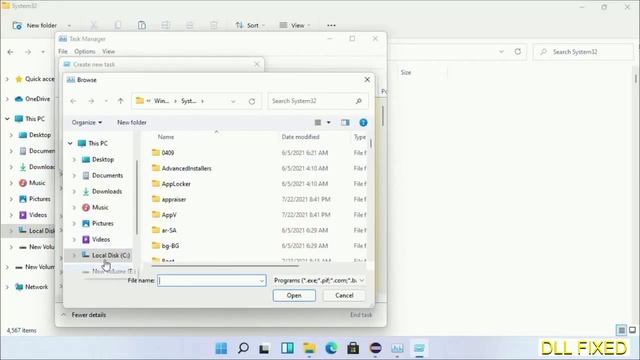
Task: Sort by Name column header in Browse dialog
Action: point(166,137)
